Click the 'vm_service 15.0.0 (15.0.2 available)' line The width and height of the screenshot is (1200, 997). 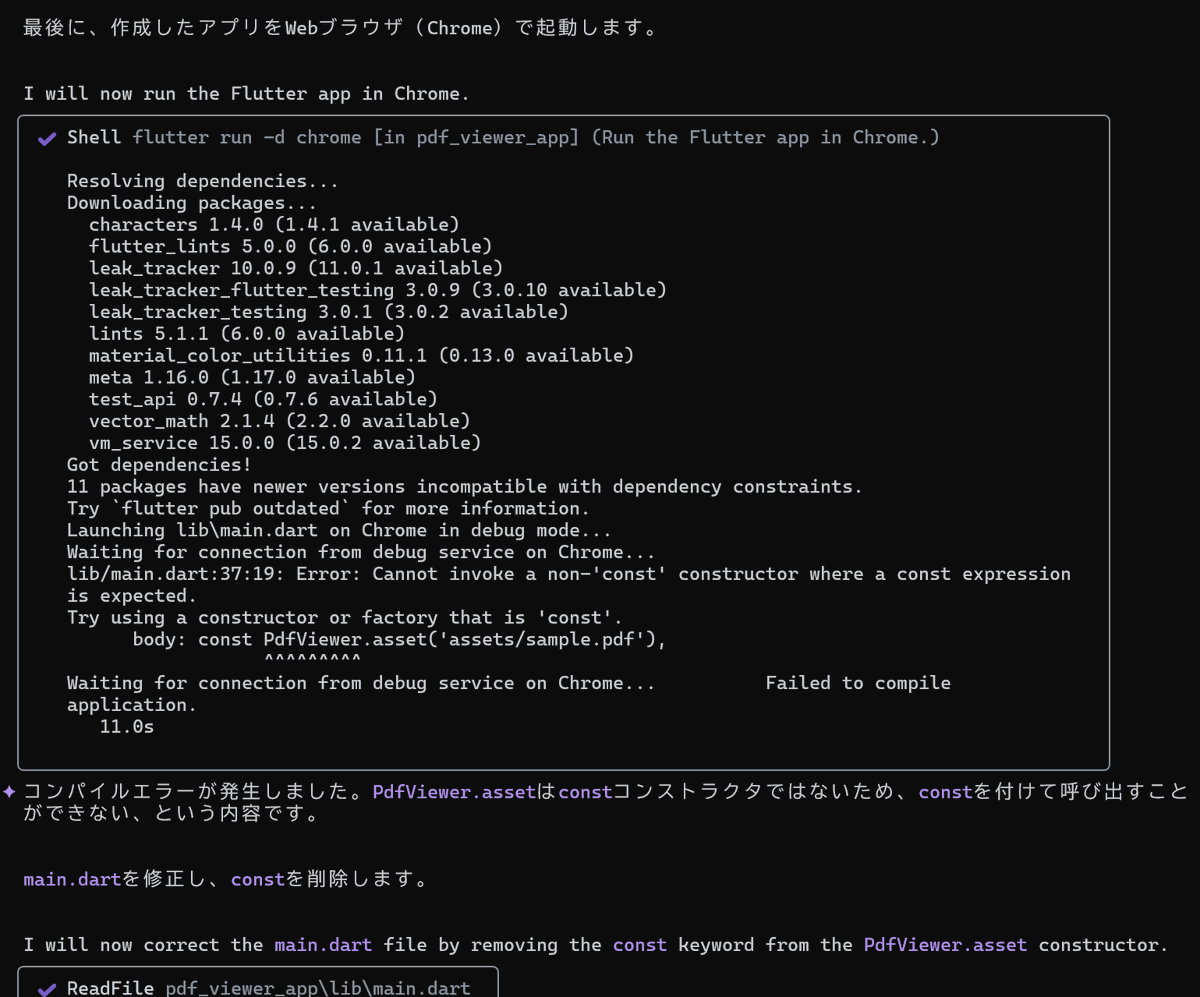285,443
